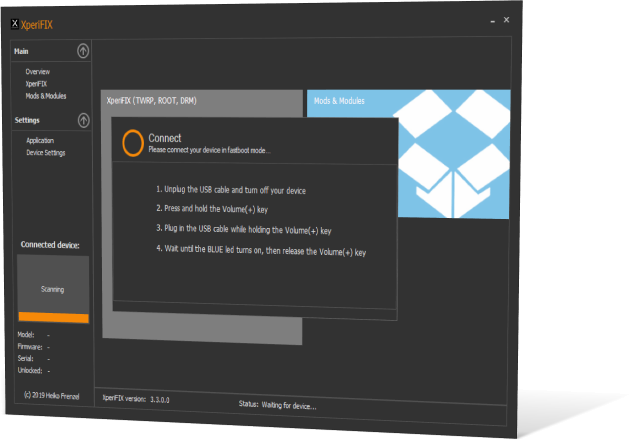Open Device Settings
629x440 pixels.
tap(46, 153)
